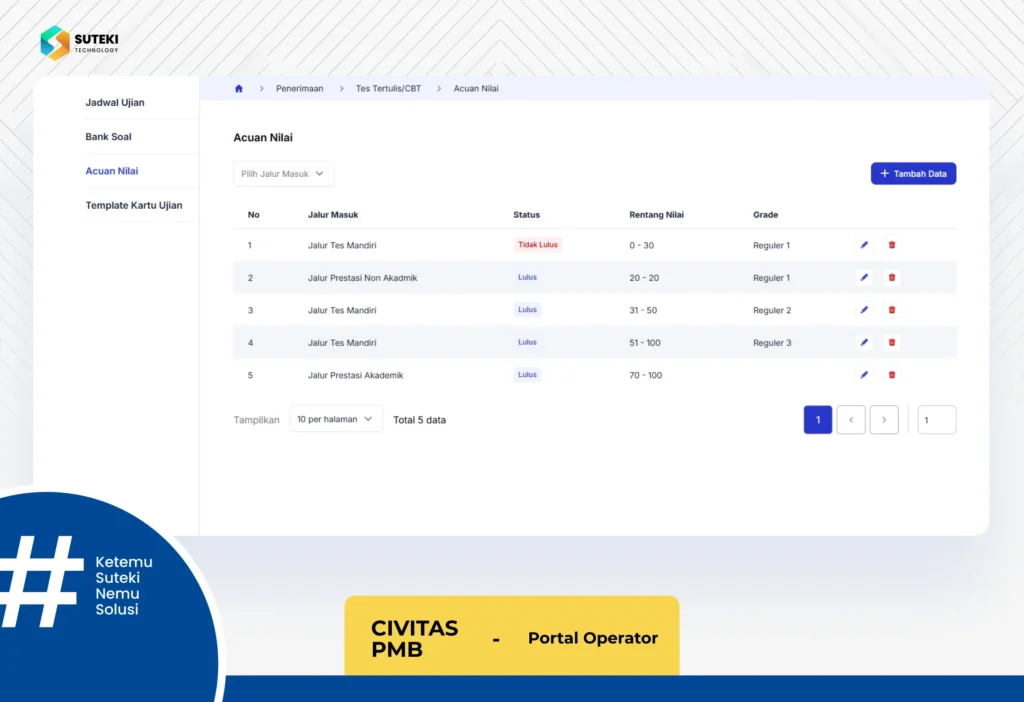The image size is (1024, 702).
Task: Click the page number jump input field
Action: pos(936,420)
